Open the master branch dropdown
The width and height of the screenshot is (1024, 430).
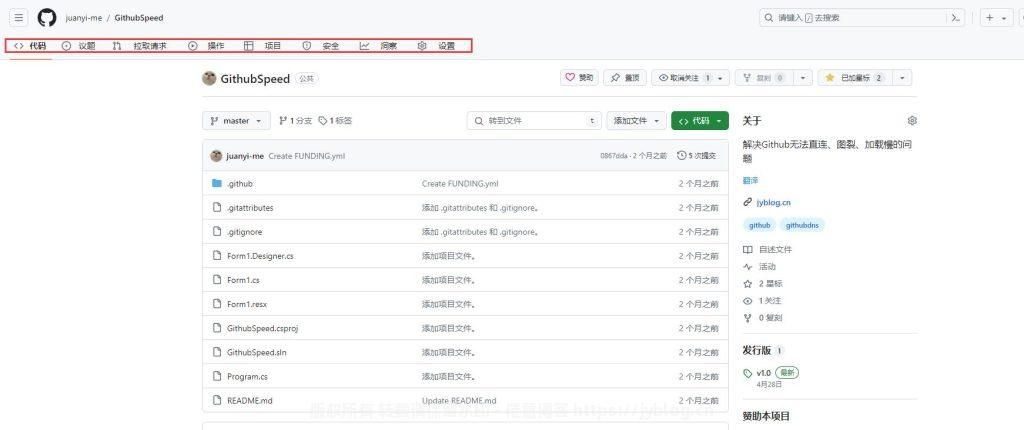tap(236, 121)
